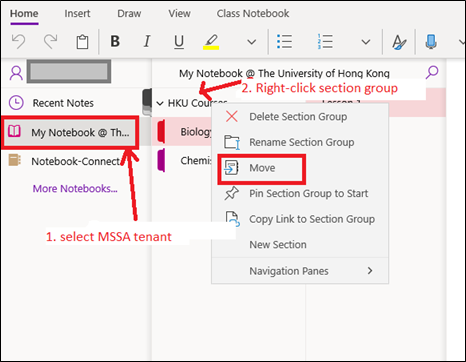Open the paragraph options dropdown after numbered list
The image size is (466, 362).
[366, 42]
